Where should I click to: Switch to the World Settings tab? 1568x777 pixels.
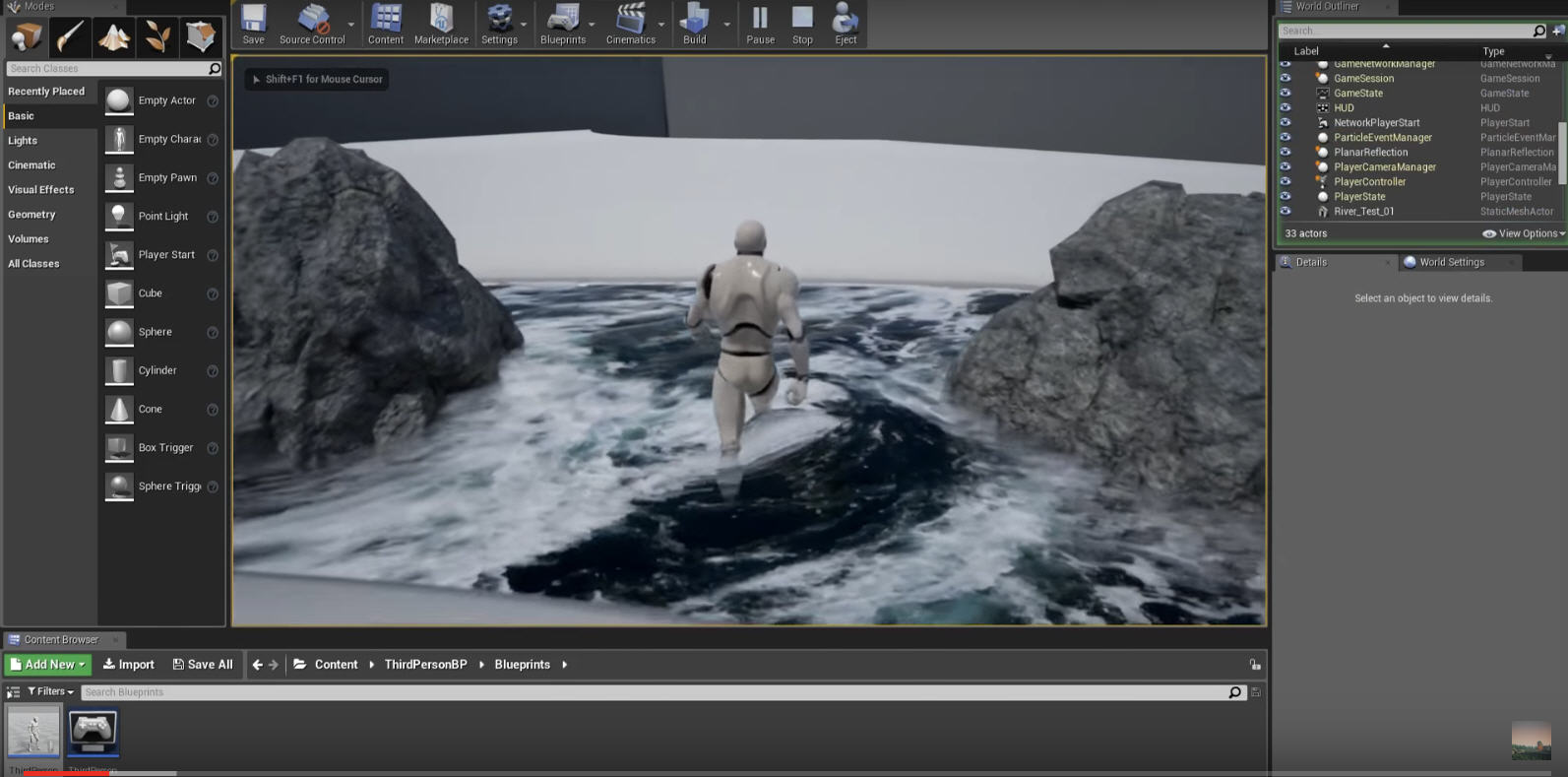[x=1451, y=262]
